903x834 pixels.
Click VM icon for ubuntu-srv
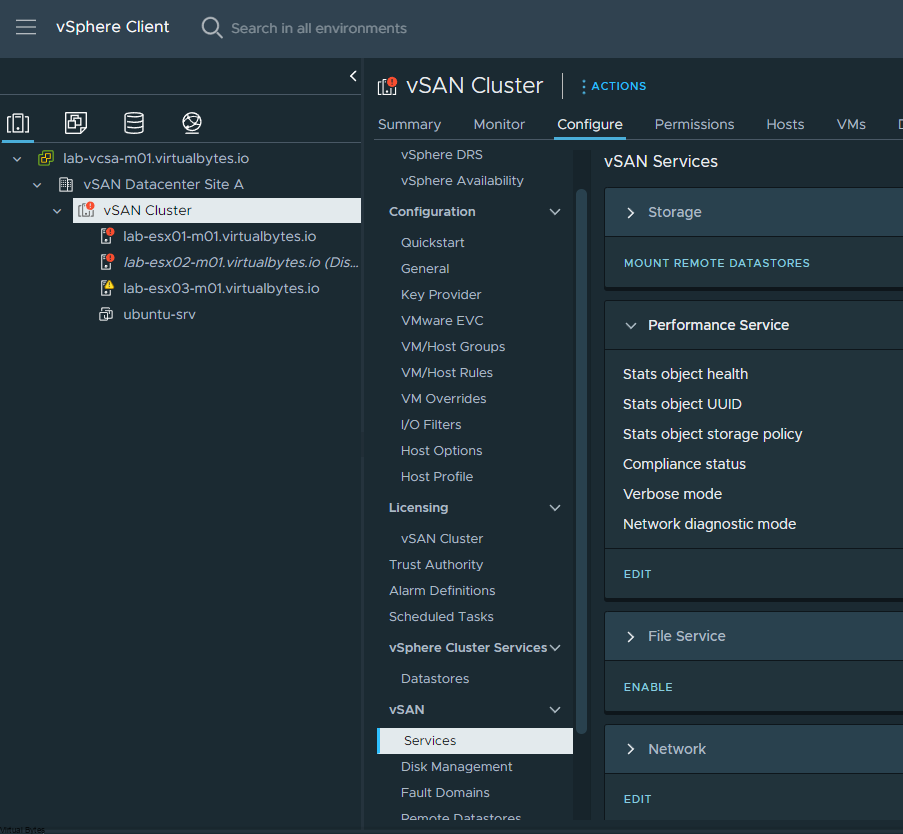(106, 314)
